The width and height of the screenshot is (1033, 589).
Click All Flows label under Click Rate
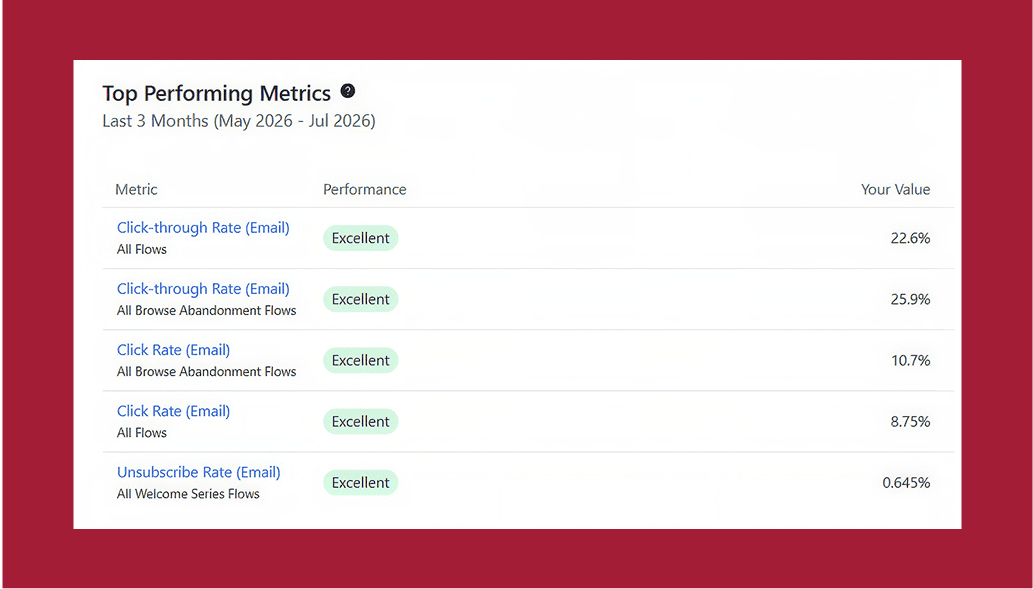[142, 433]
